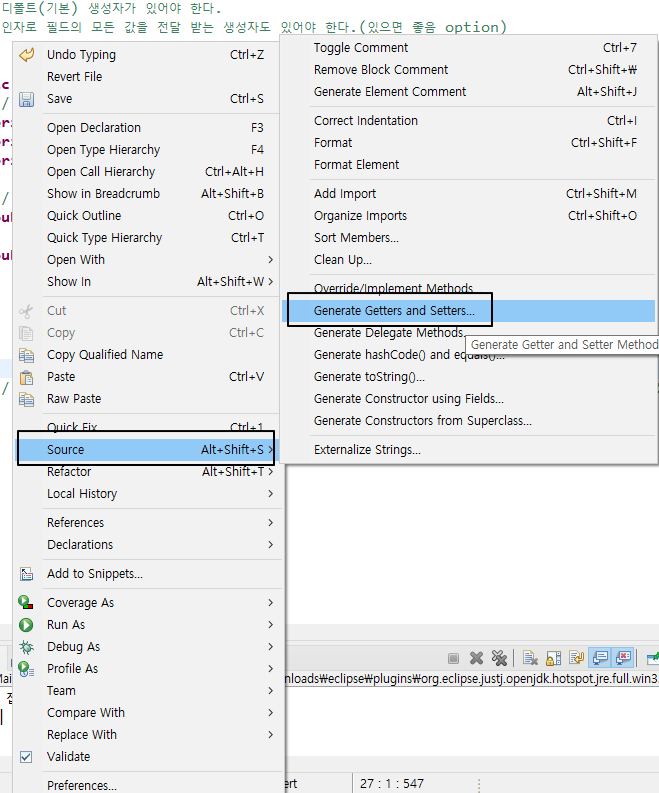The image size is (659, 793).
Task: Select Organize Imports
Action: coord(468,216)
